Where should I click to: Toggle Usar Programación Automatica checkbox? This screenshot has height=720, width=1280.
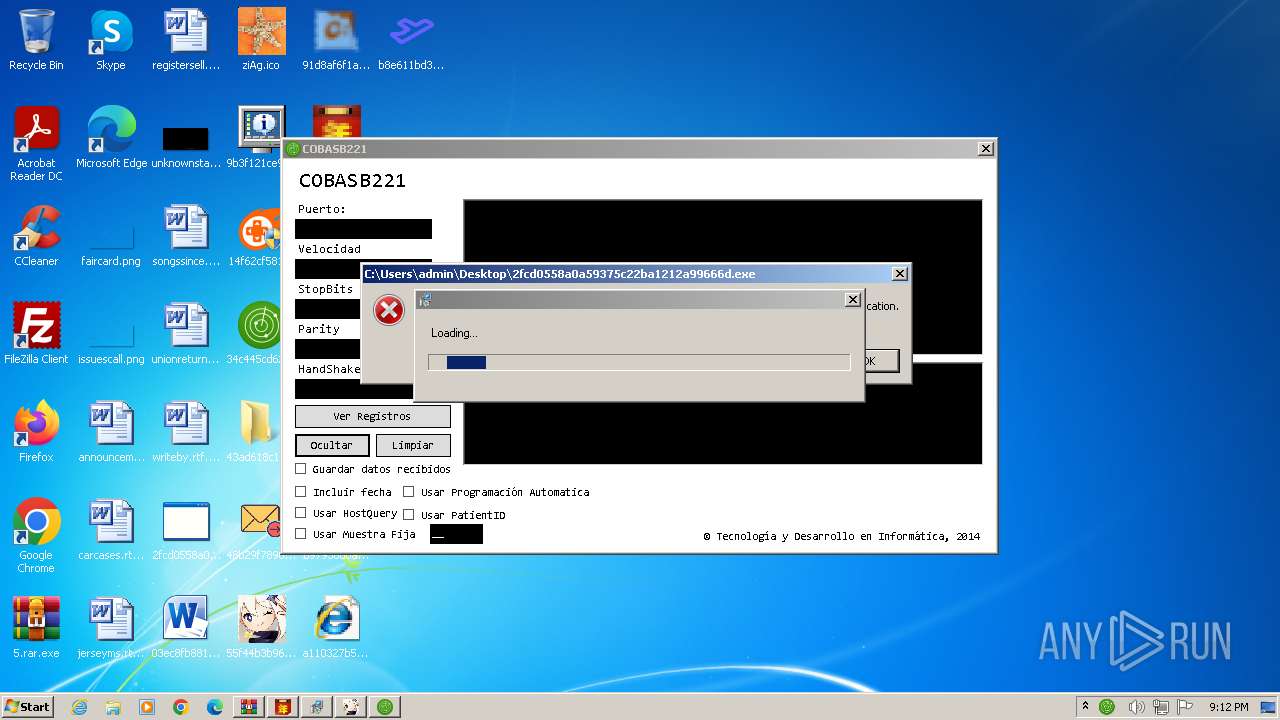[408, 491]
